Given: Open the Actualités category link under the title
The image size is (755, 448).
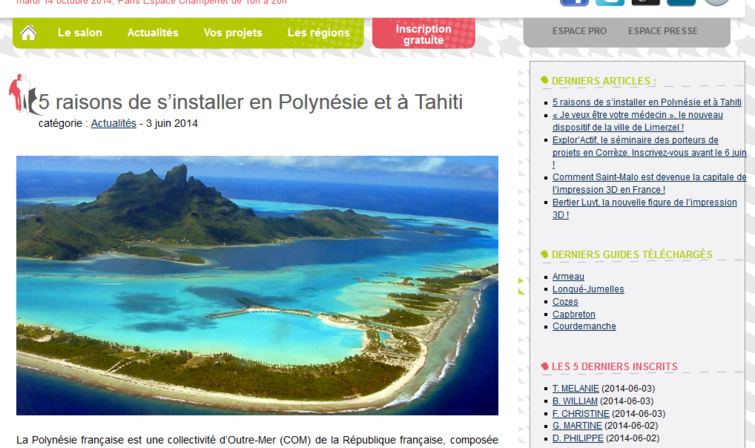Looking at the screenshot, I should tap(114, 123).
